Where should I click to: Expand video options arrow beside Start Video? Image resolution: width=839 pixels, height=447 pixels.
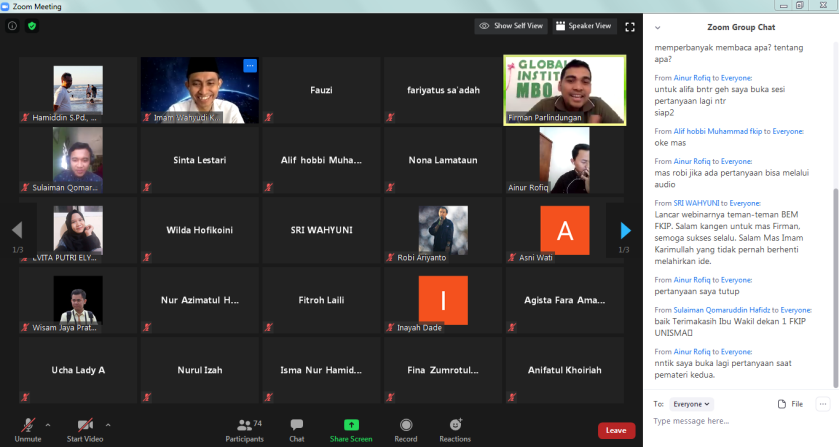pyautogui.click(x=108, y=424)
